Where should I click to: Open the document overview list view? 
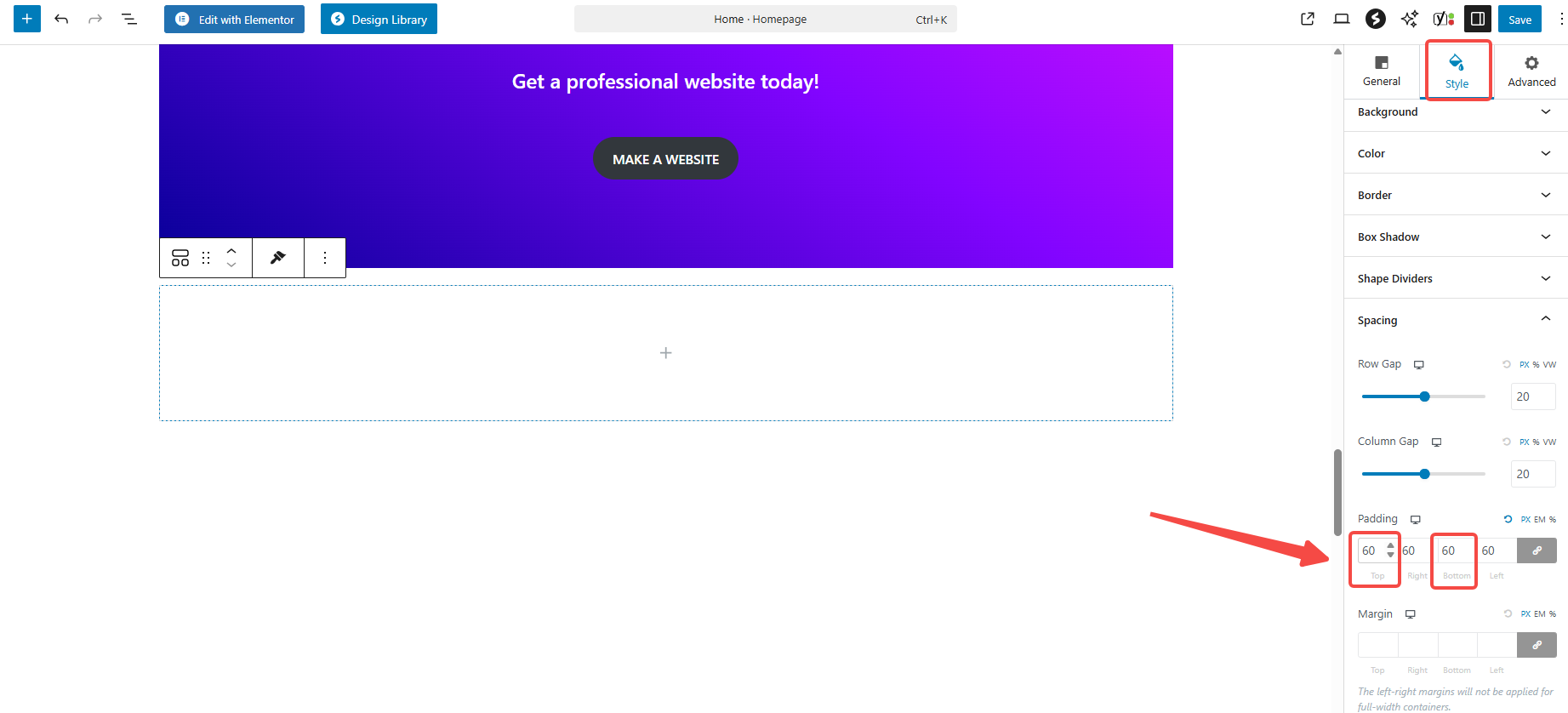point(129,19)
